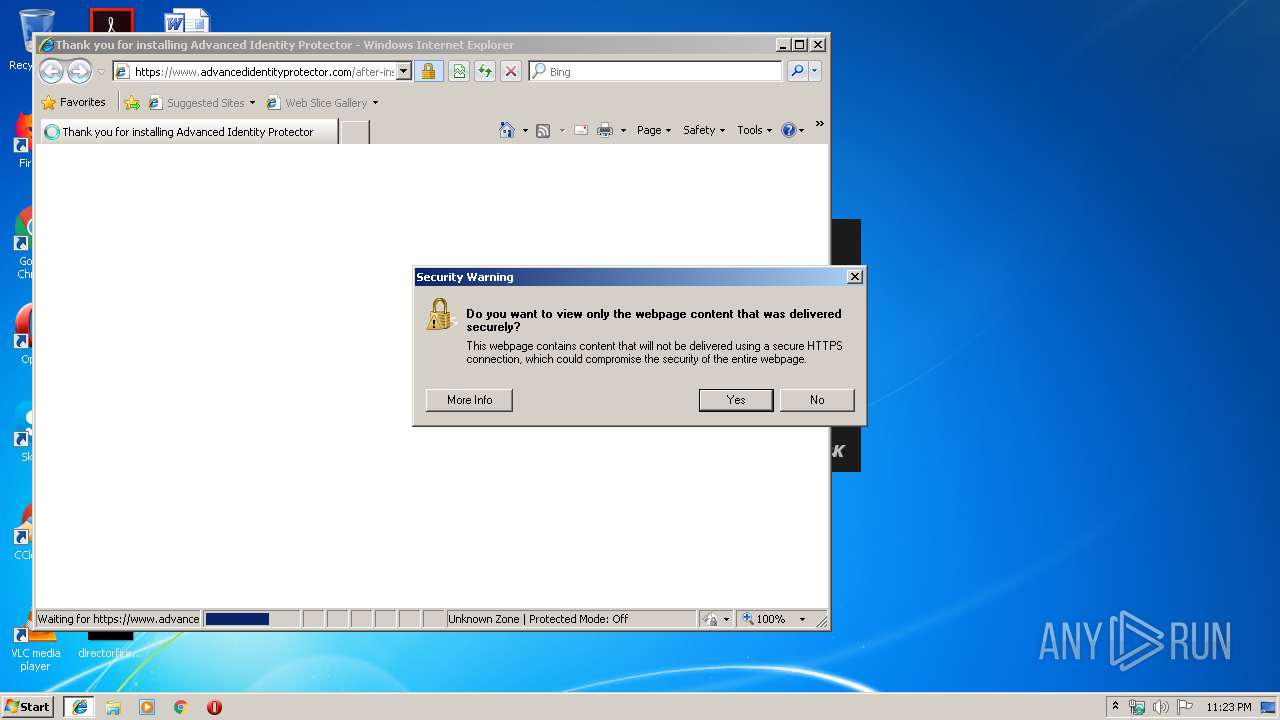Click the security lock icon in the address bar
The height and width of the screenshot is (720, 1280).
(428, 72)
